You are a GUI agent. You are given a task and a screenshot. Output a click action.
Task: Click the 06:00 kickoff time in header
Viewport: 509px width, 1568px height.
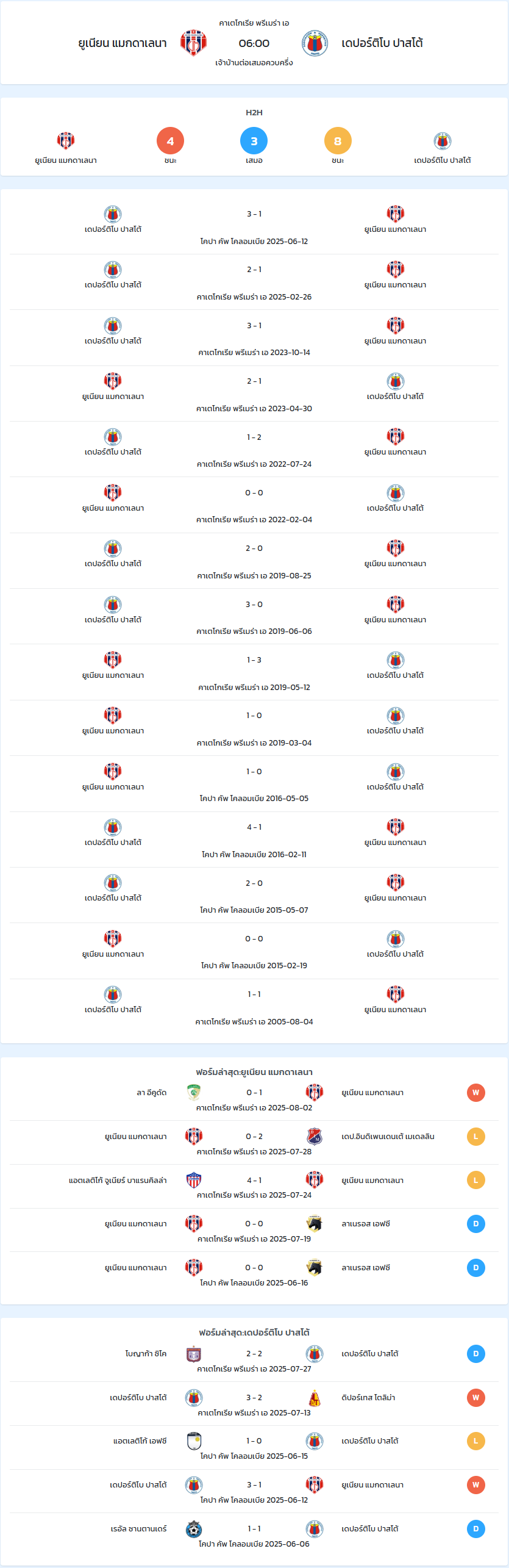click(x=254, y=43)
